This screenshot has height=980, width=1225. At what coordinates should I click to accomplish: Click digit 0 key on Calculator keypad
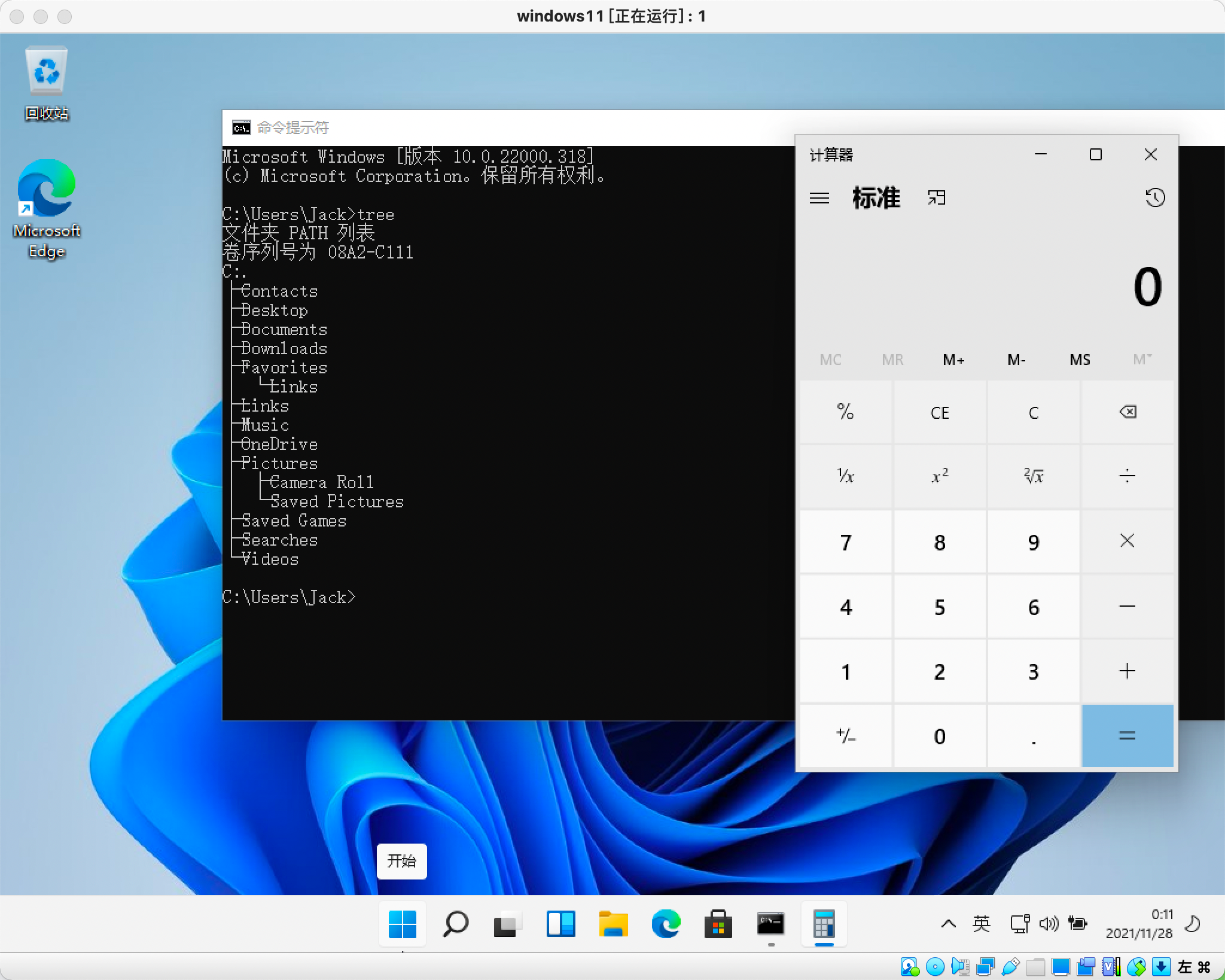pyautogui.click(x=940, y=736)
